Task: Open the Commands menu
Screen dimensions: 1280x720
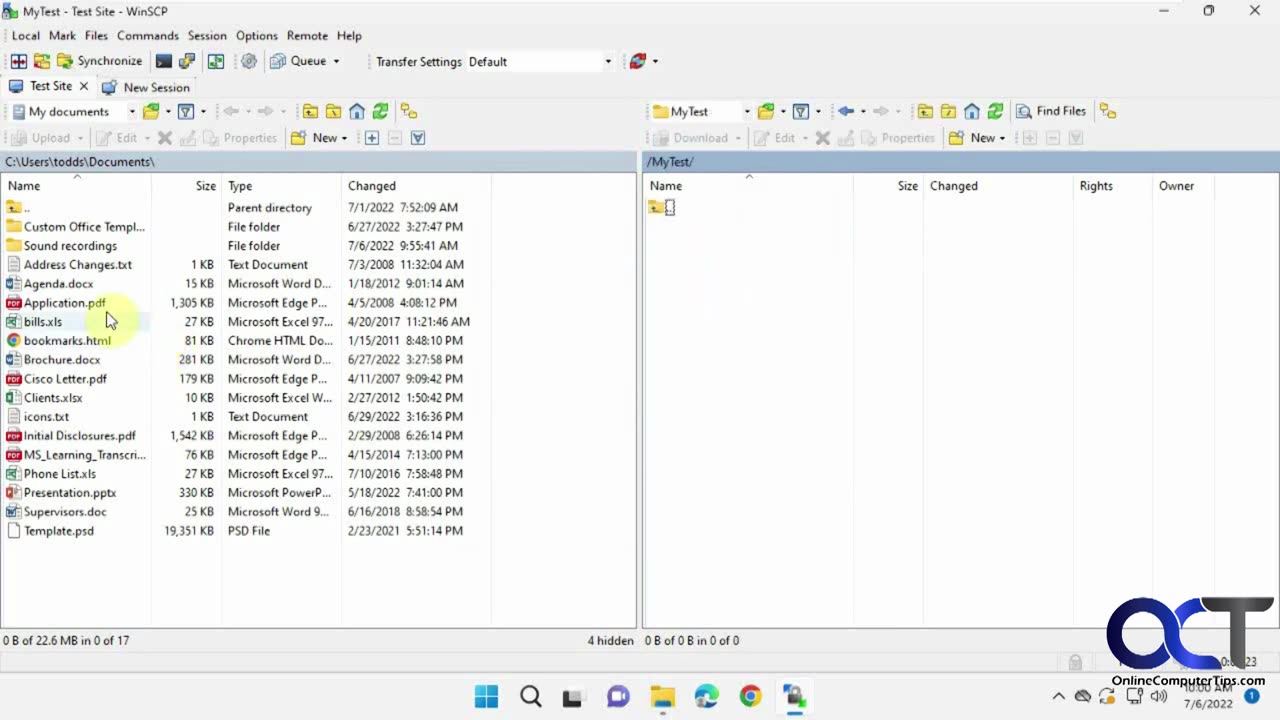Action: coord(147,35)
